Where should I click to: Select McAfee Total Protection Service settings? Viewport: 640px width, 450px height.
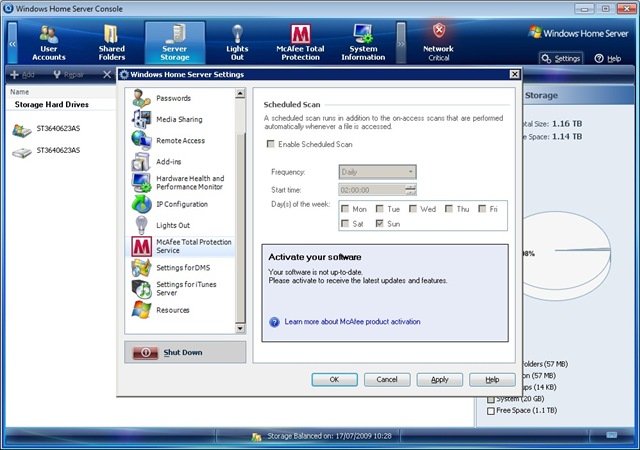pyautogui.click(x=180, y=246)
